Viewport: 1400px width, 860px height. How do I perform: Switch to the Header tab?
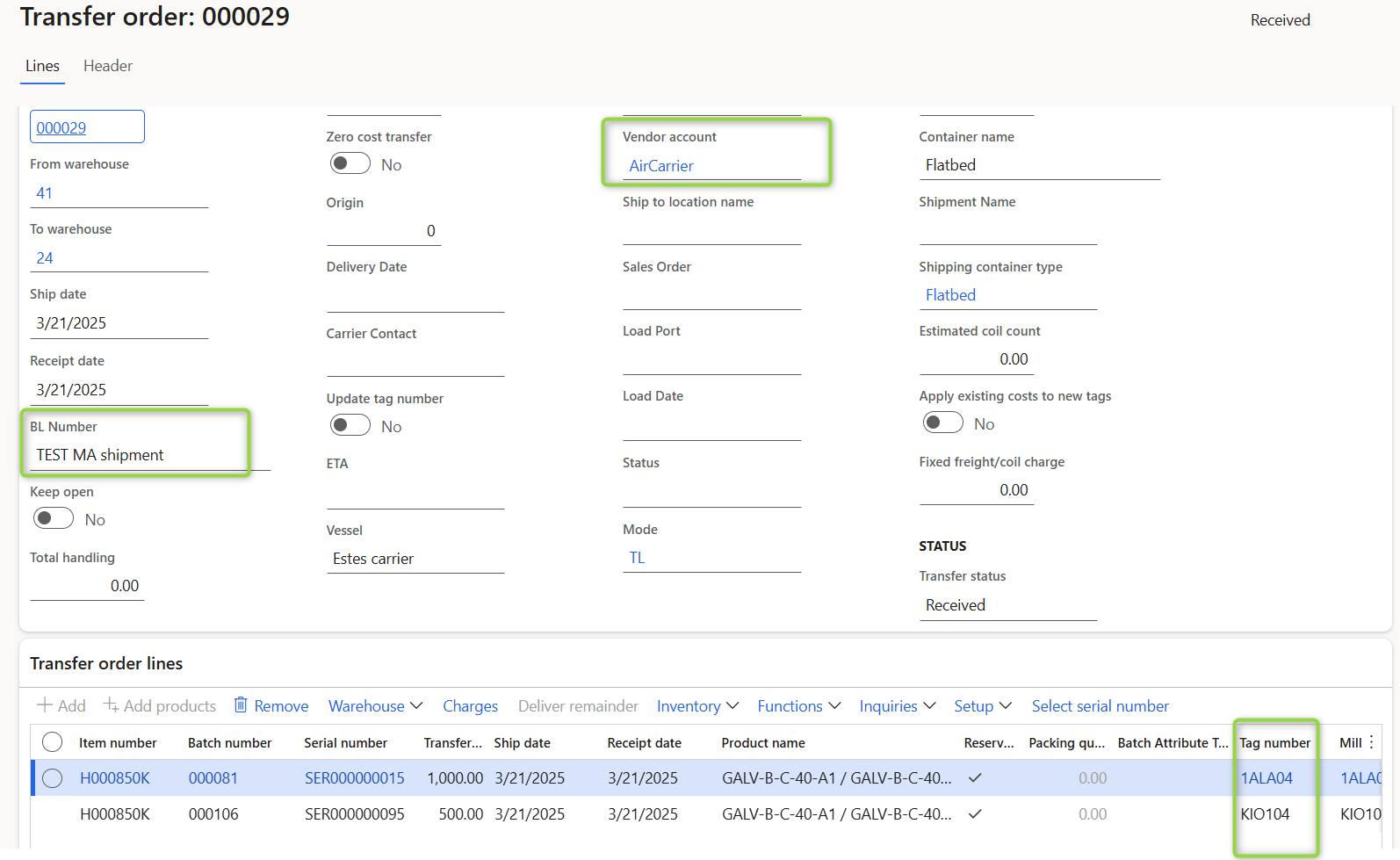tap(108, 66)
